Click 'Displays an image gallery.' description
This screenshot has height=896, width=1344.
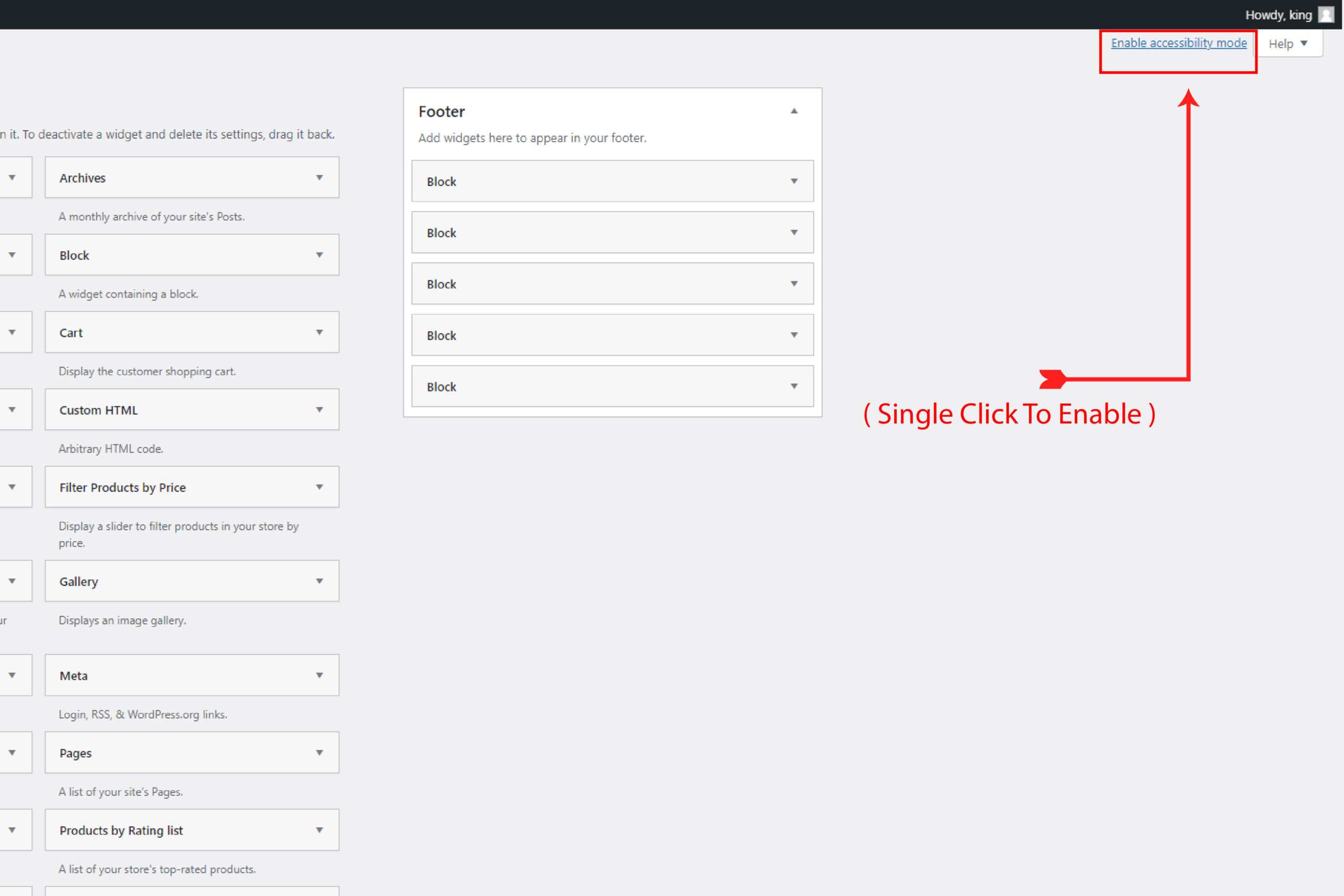click(x=122, y=620)
